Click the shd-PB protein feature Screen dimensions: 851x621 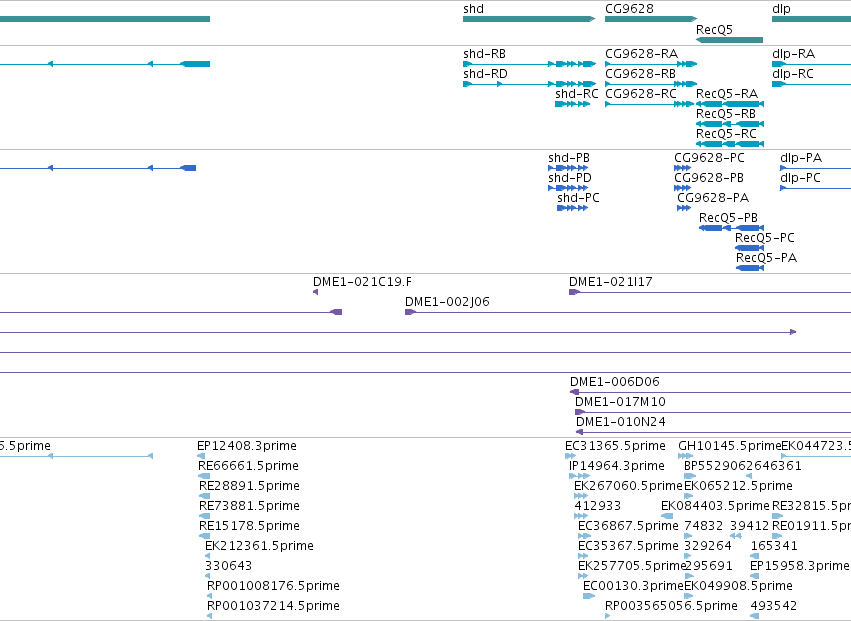(569, 158)
